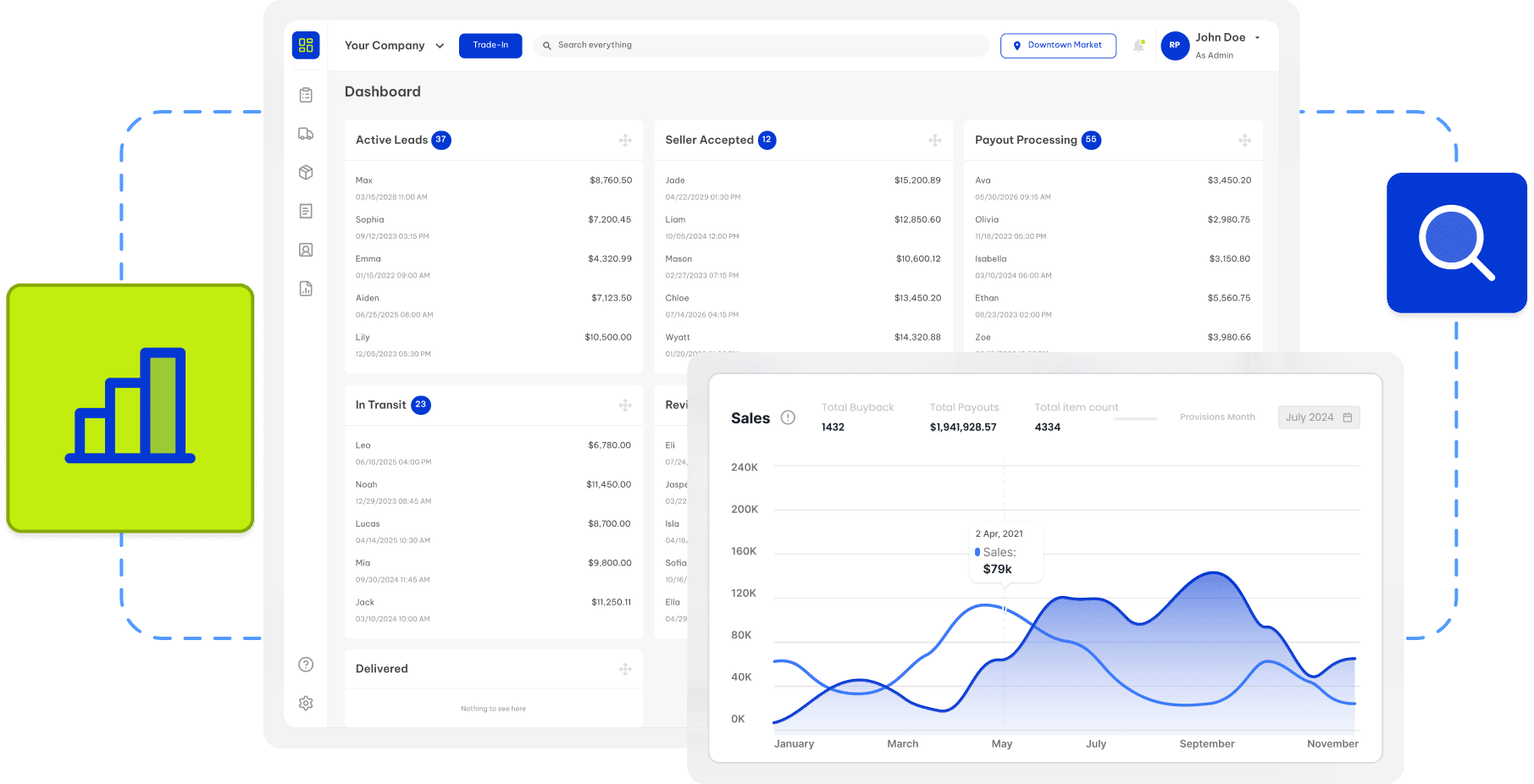The height and width of the screenshot is (784, 1534).
Task: Click the calendar icon in July 2024 field
Action: pos(1348,417)
